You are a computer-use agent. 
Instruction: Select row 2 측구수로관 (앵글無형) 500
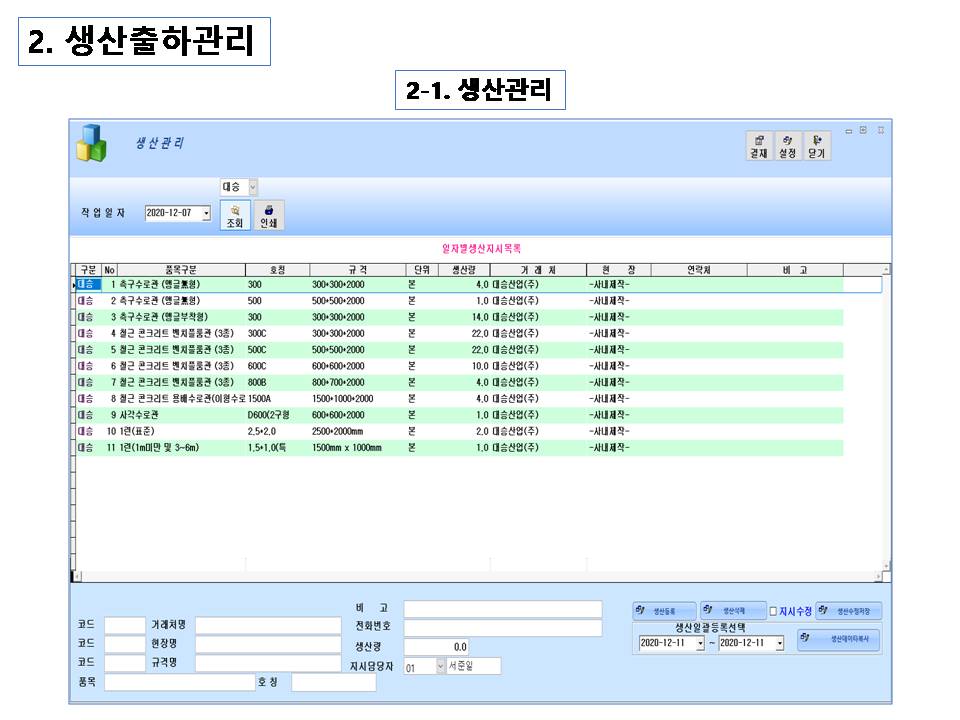click(x=459, y=301)
